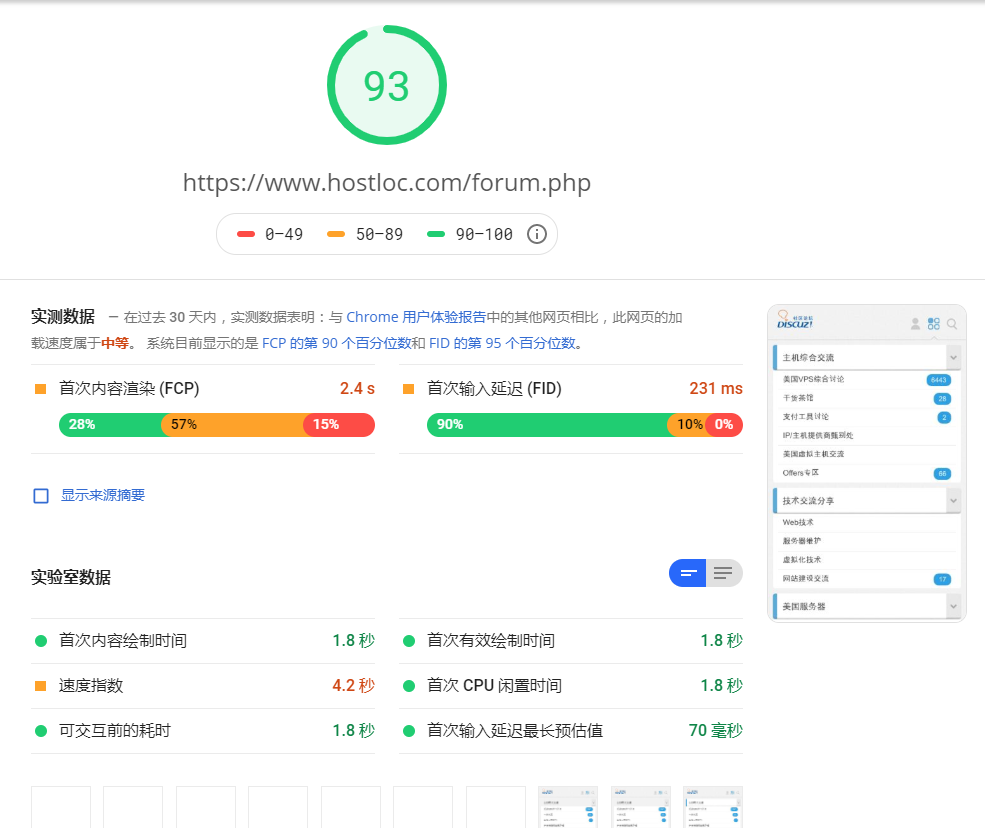Click the badge beside 支付工具讨论
This screenshot has width=985, height=828.
(944, 417)
